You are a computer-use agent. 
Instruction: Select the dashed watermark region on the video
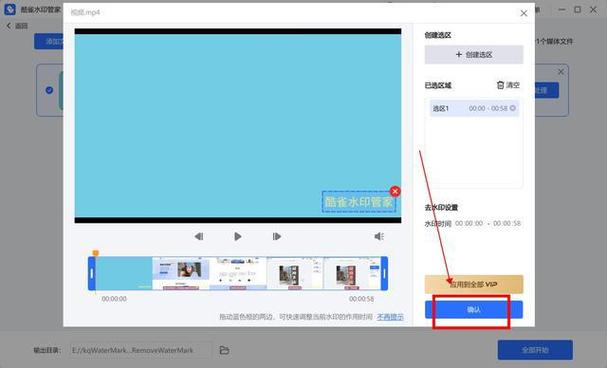point(358,202)
